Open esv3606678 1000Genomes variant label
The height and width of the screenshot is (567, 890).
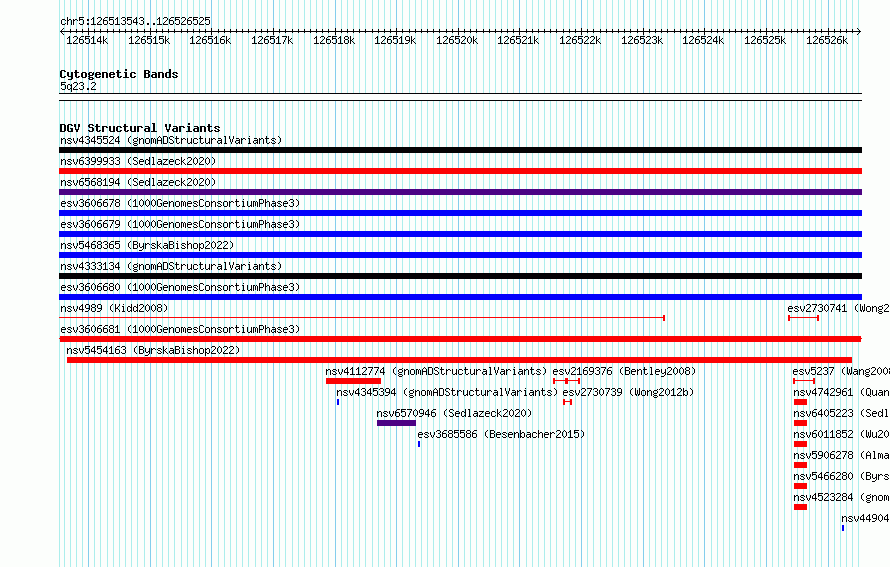coord(180,203)
